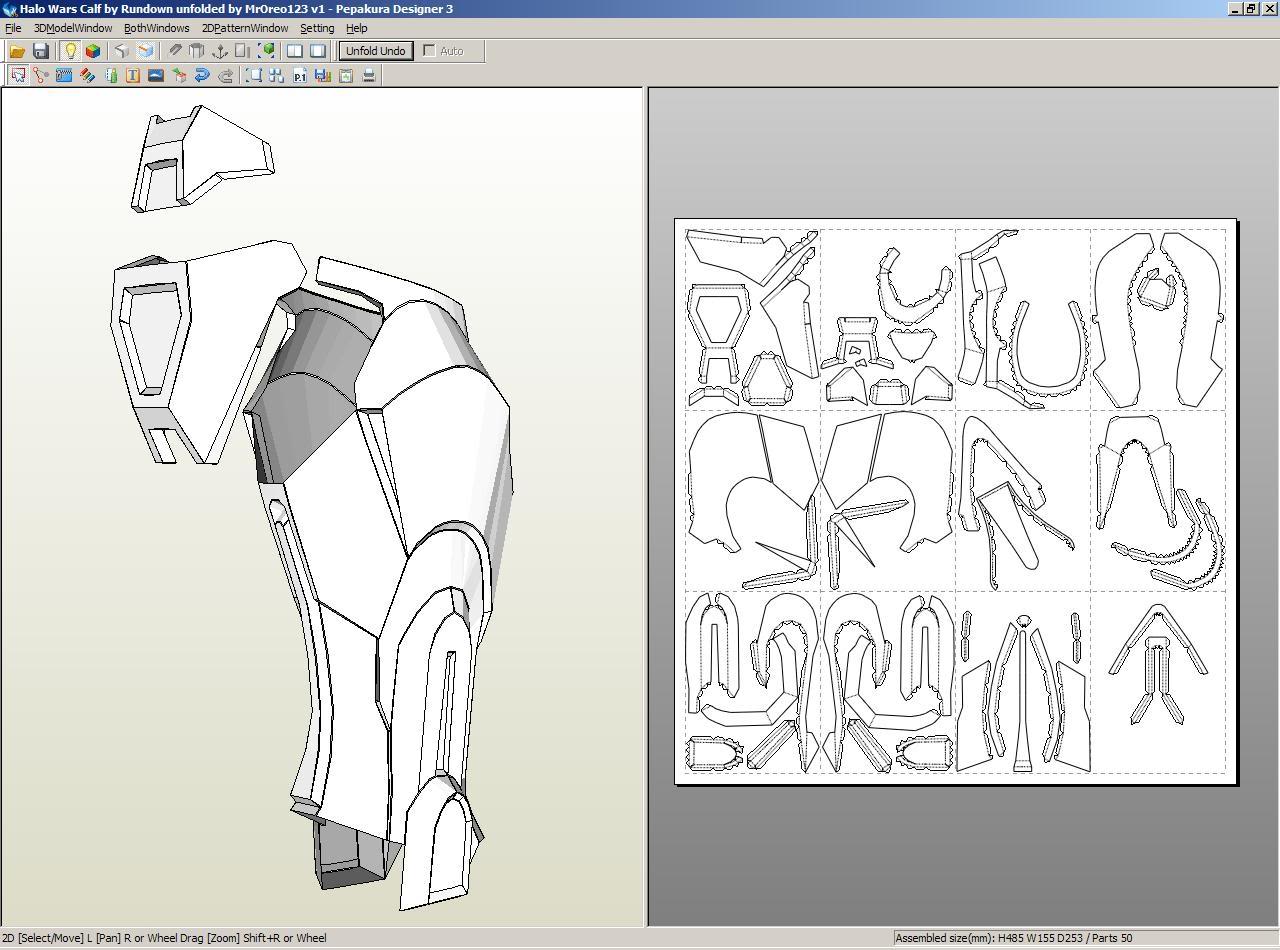This screenshot has height=950, width=1280.
Task: Click the Unfold Undo button
Action: [376, 51]
